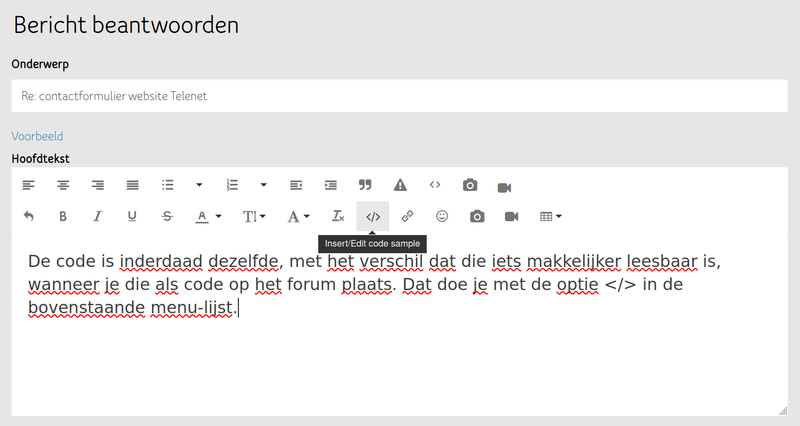This screenshot has height=426, width=800.
Task: Focus the Onderwerp subject field
Action: point(399,96)
